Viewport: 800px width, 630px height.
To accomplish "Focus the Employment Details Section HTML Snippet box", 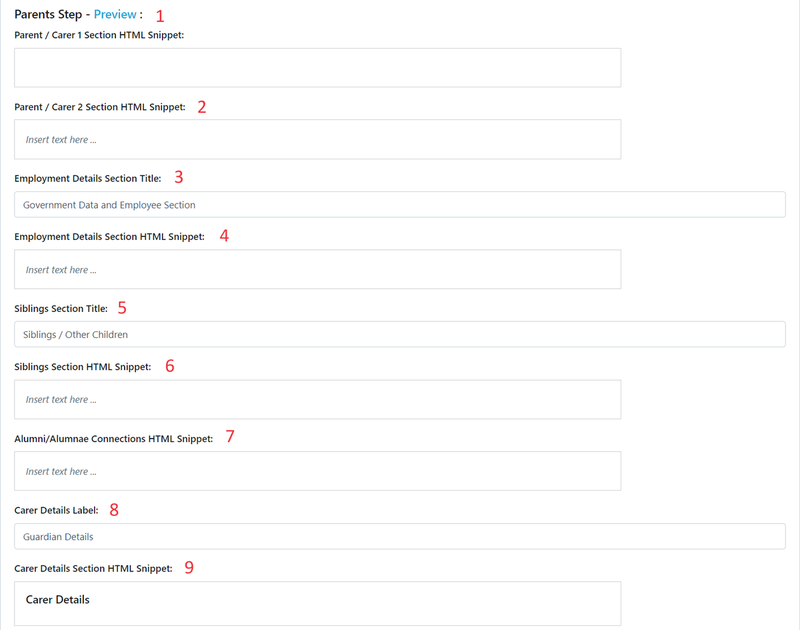I will [x=316, y=269].
